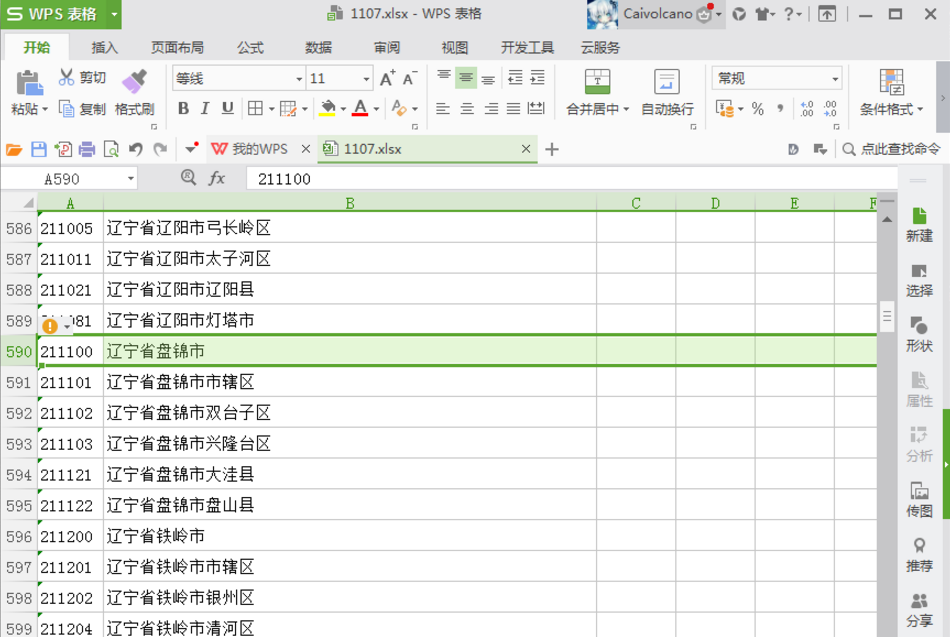Add new document tab with plus
950x637 pixels.
pyautogui.click(x=552, y=149)
